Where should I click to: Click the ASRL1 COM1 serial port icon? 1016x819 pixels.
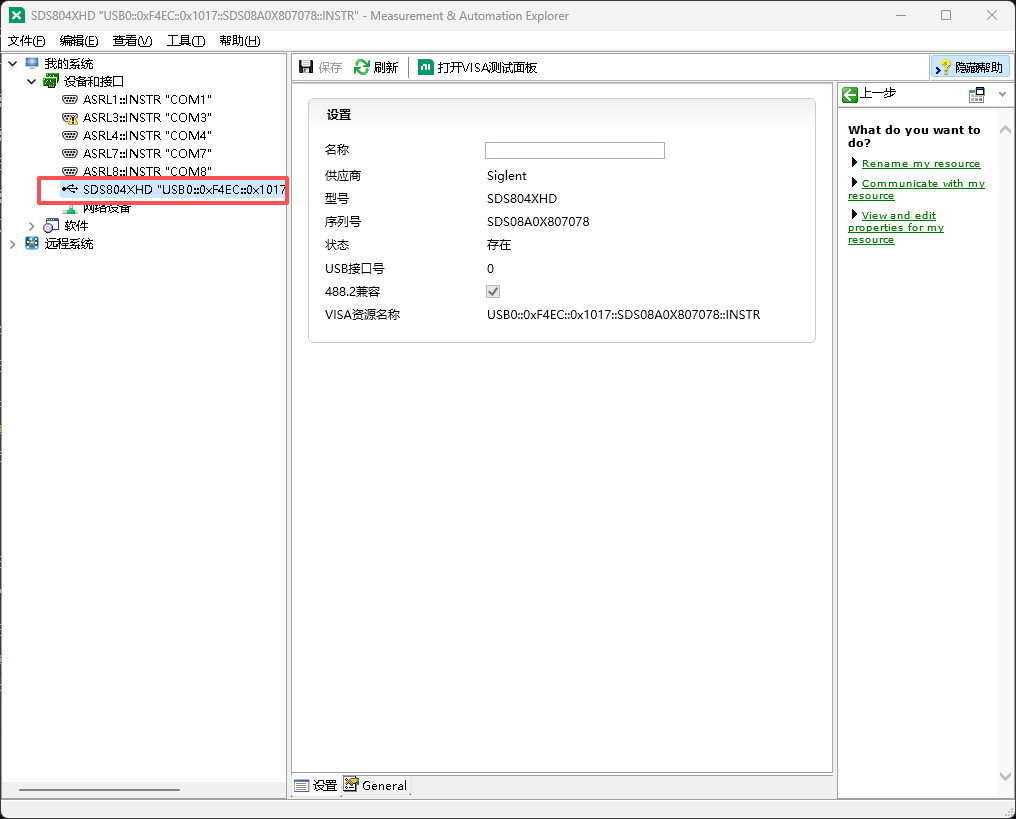click(x=70, y=99)
